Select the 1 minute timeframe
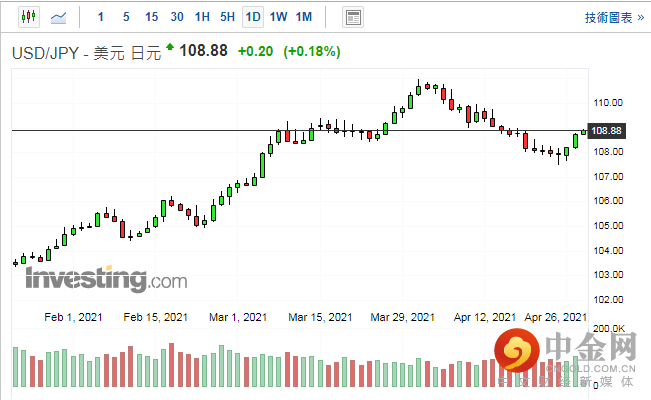The width and height of the screenshot is (651, 400). click(100, 17)
